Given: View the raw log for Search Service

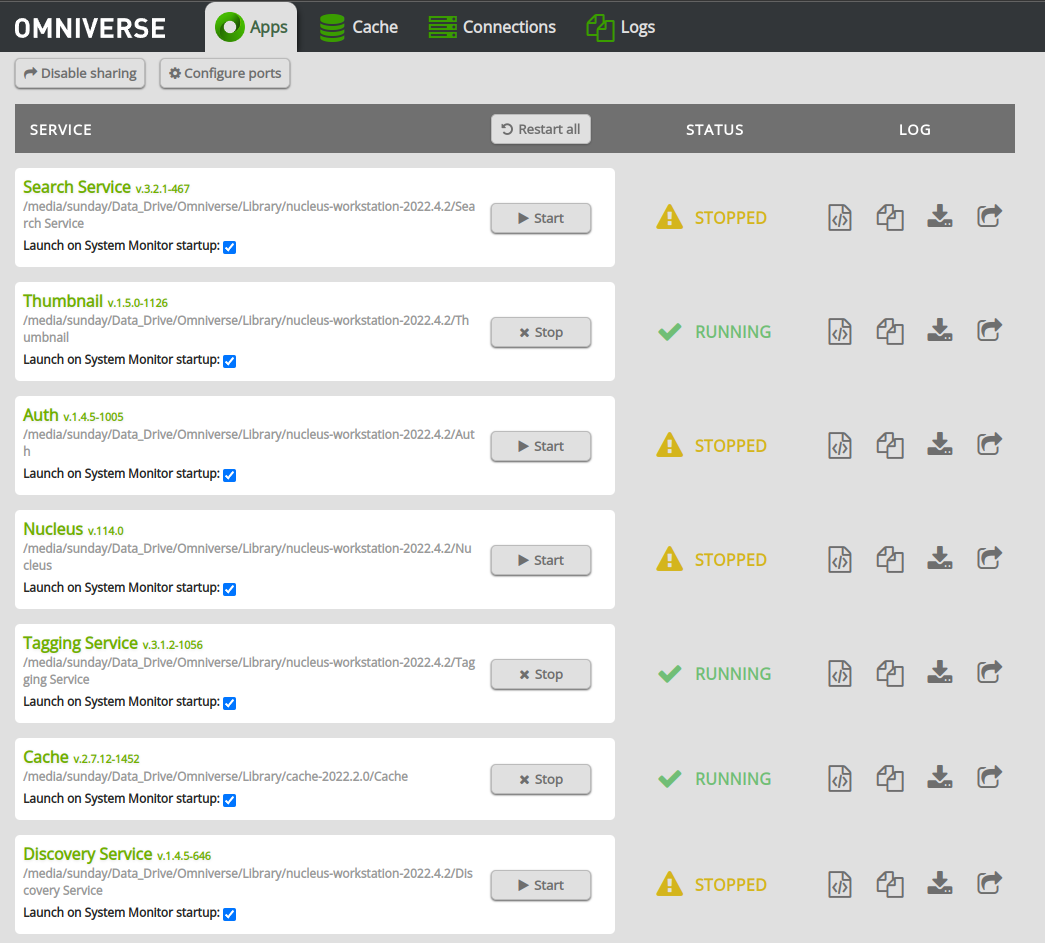Looking at the screenshot, I should 839,217.
